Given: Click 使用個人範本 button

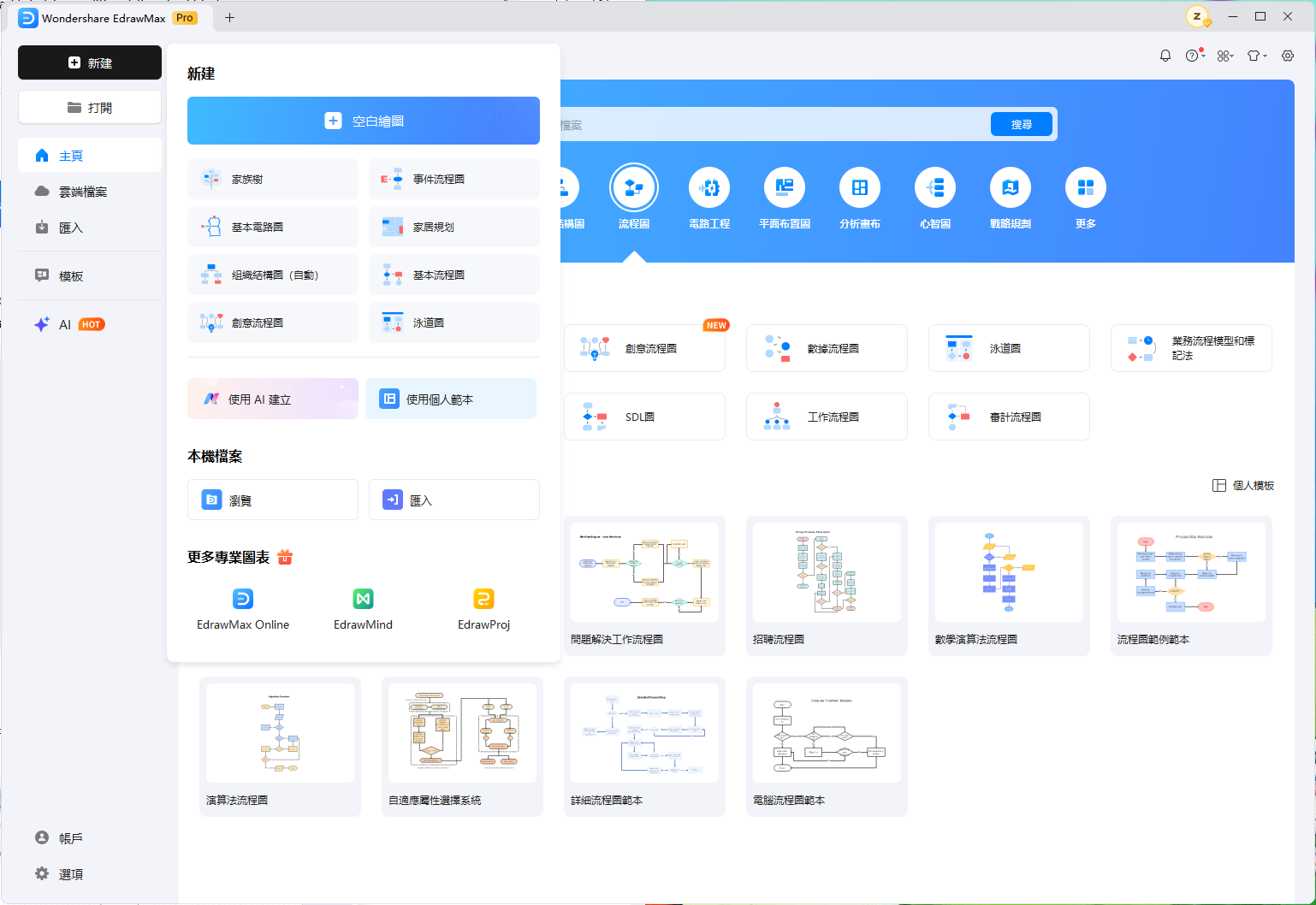Looking at the screenshot, I should tap(451, 399).
